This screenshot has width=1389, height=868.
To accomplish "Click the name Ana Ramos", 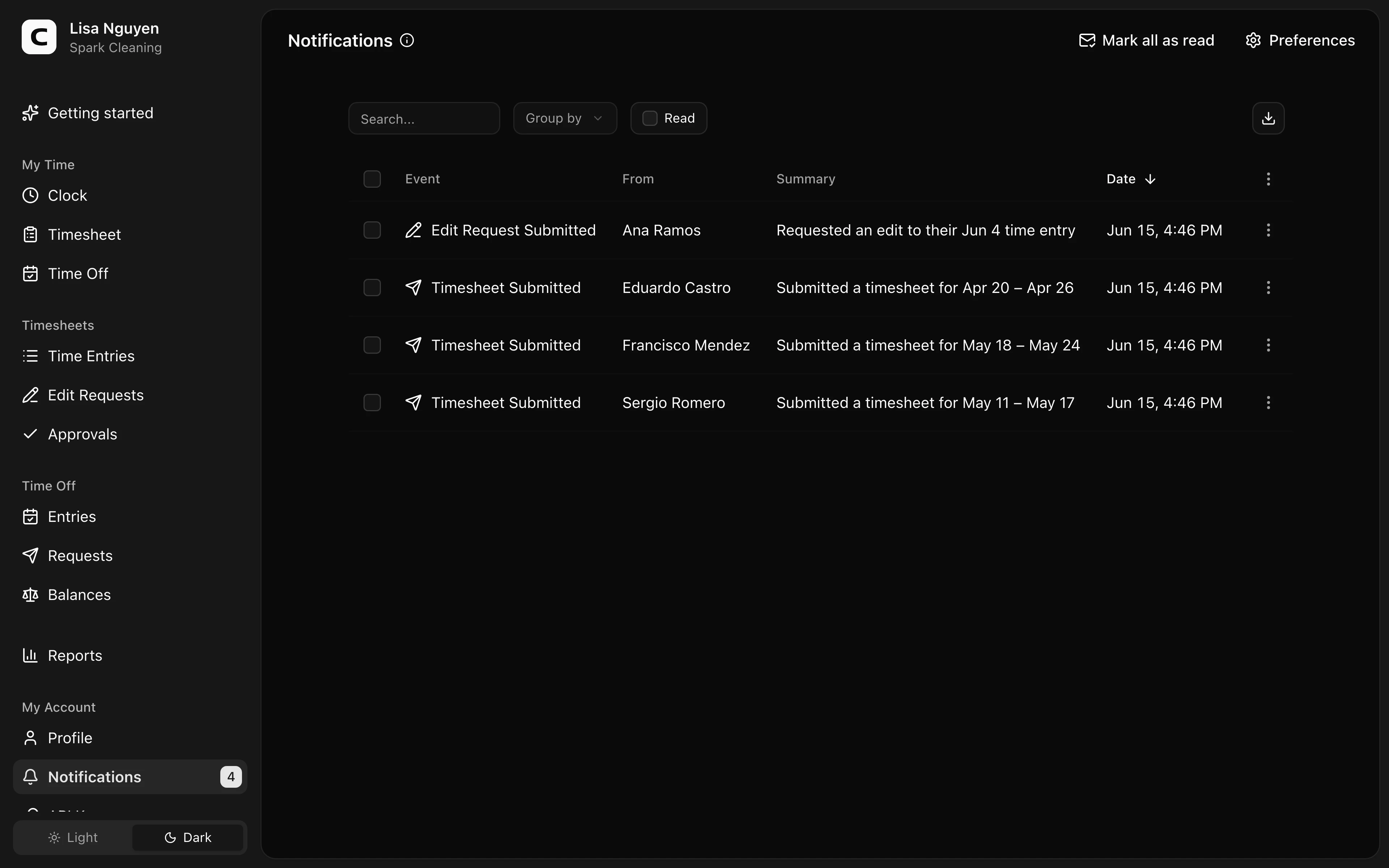I will point(661,230).
